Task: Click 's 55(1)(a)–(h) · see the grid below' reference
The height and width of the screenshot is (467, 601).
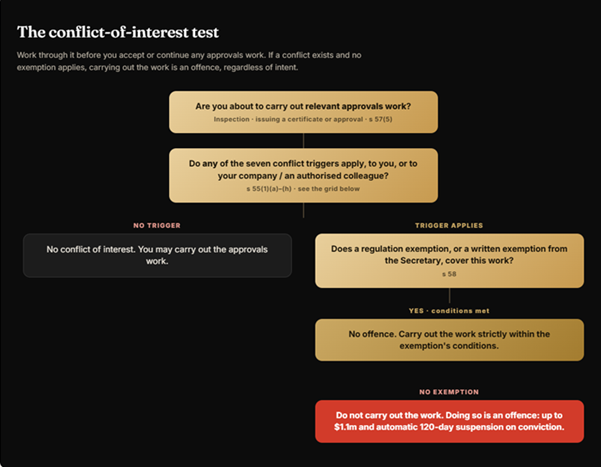Action: coord(303,189)
